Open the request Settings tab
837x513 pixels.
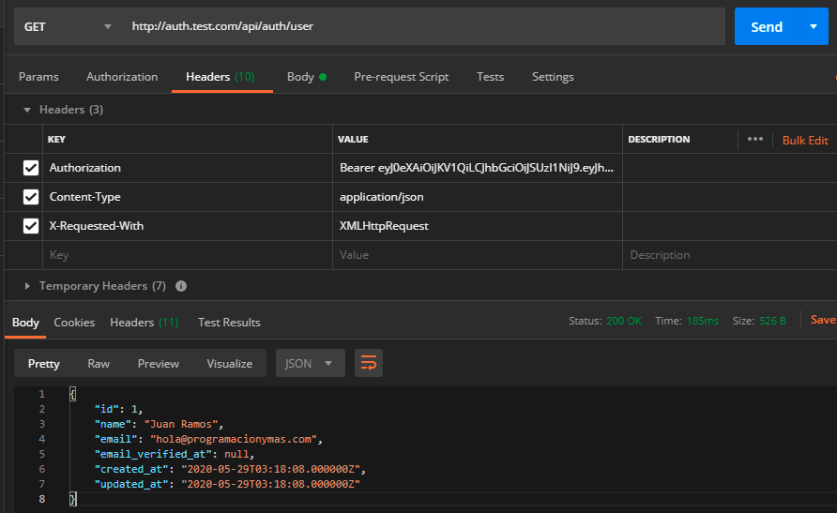[x=552, y=77]
